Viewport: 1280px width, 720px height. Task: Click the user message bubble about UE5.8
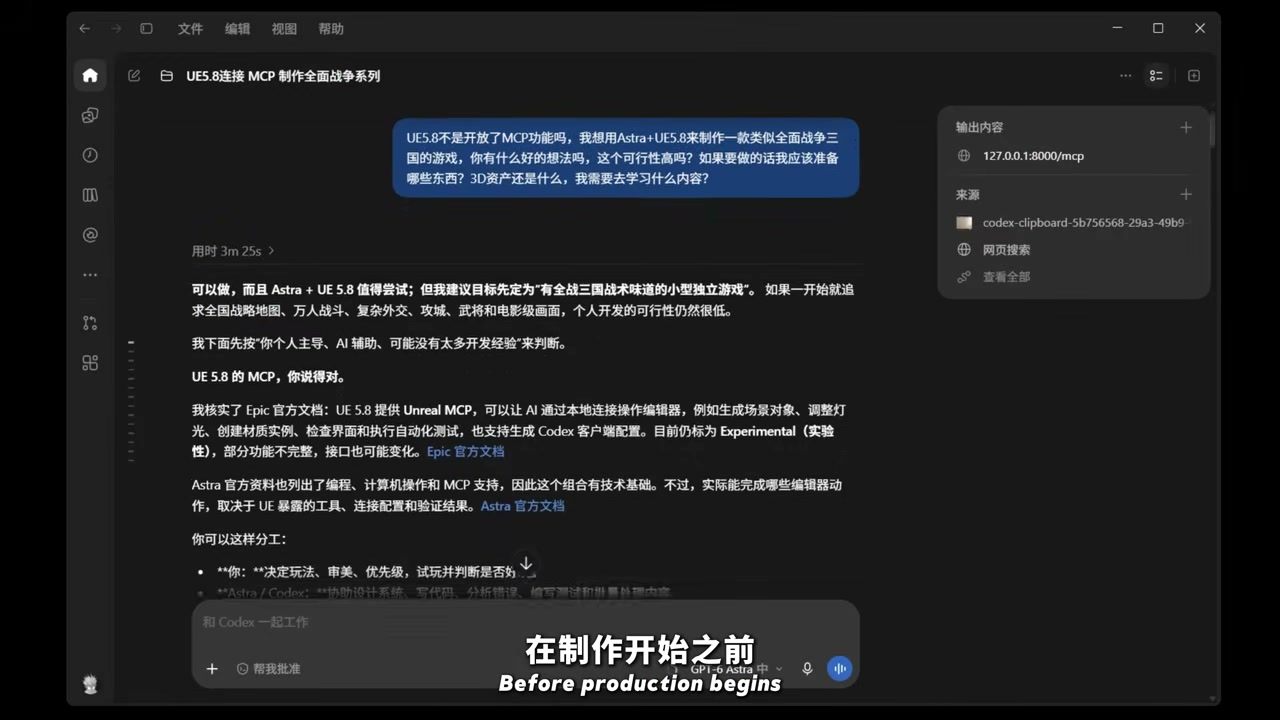(625, 158)
